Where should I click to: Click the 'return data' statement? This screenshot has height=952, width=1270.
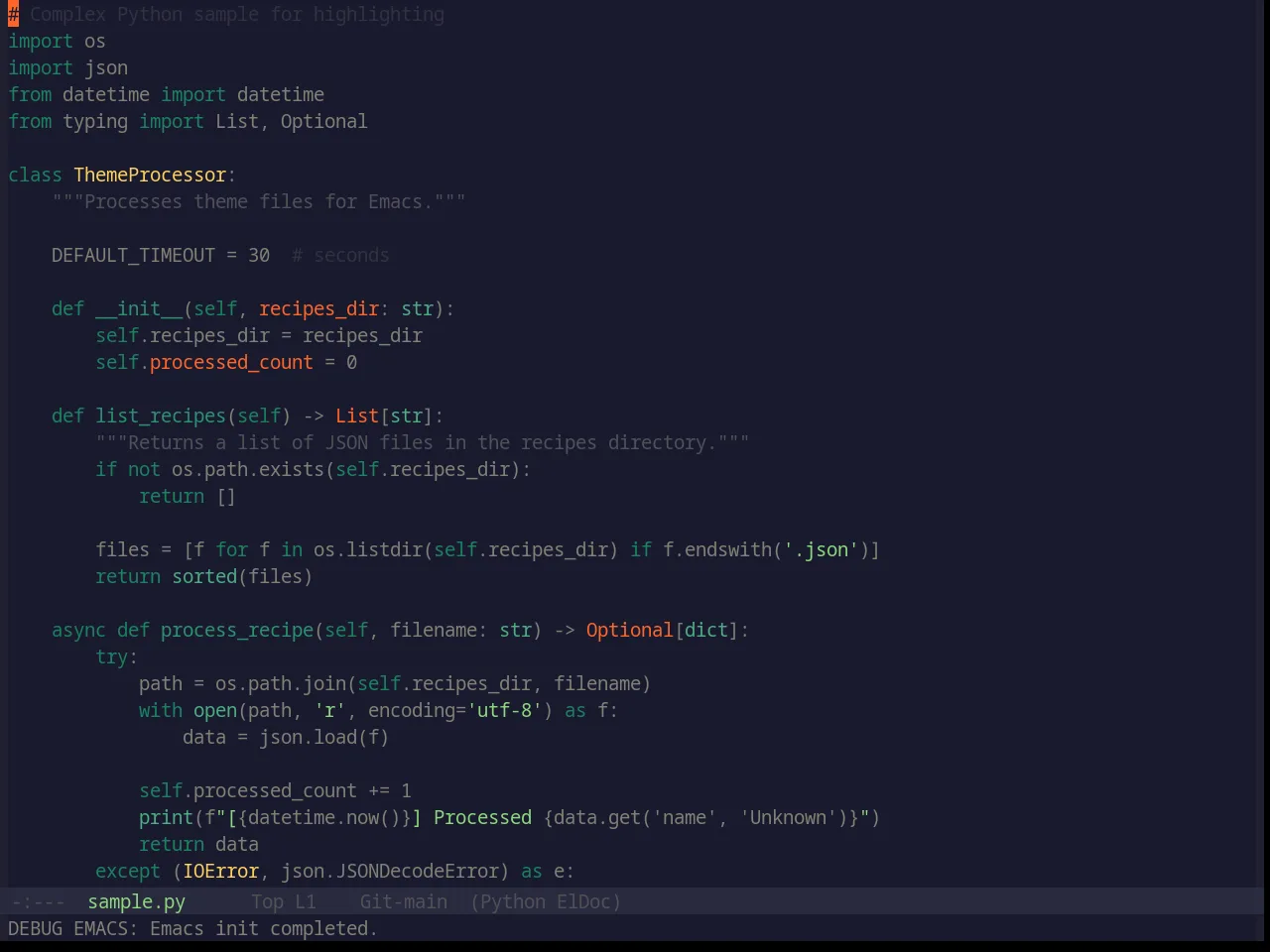pos(198,844)
